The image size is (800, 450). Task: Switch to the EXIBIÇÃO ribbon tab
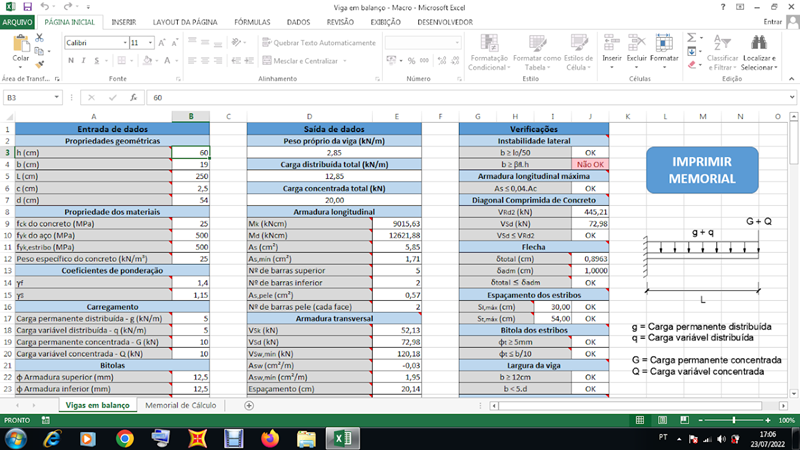(385, 22)
